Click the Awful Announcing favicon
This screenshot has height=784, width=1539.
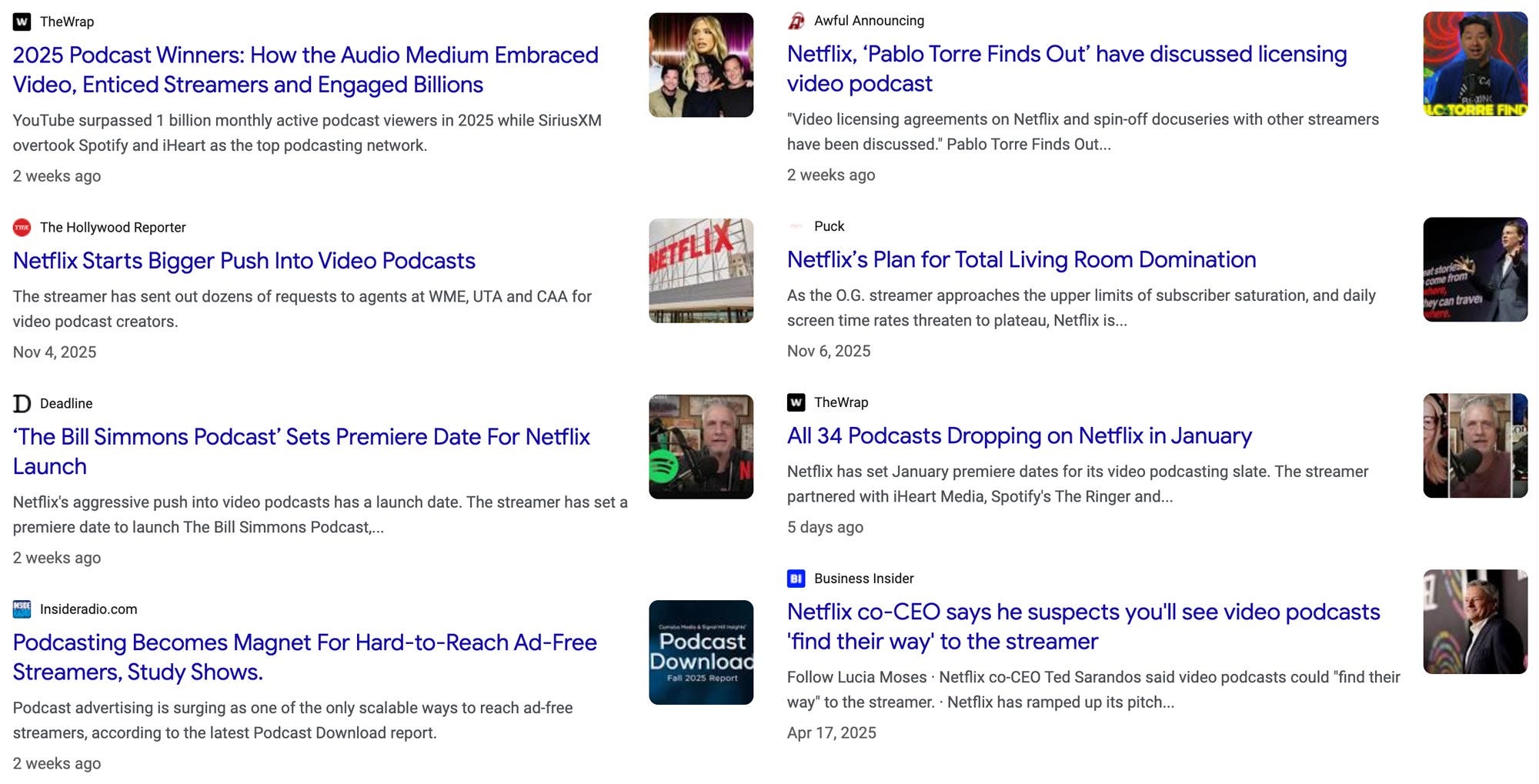(796, 21)
